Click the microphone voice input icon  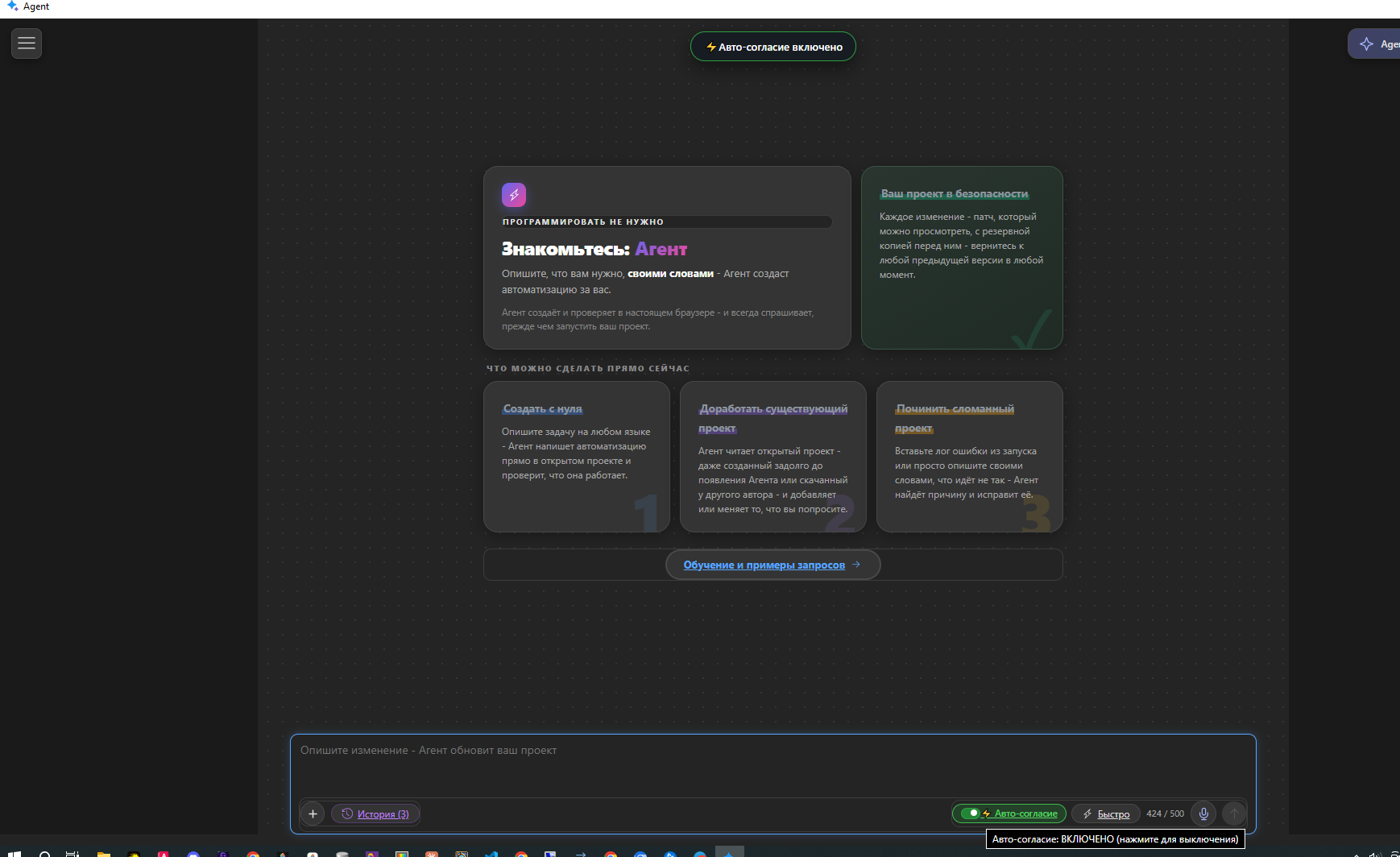click(x=1203, y=814)
